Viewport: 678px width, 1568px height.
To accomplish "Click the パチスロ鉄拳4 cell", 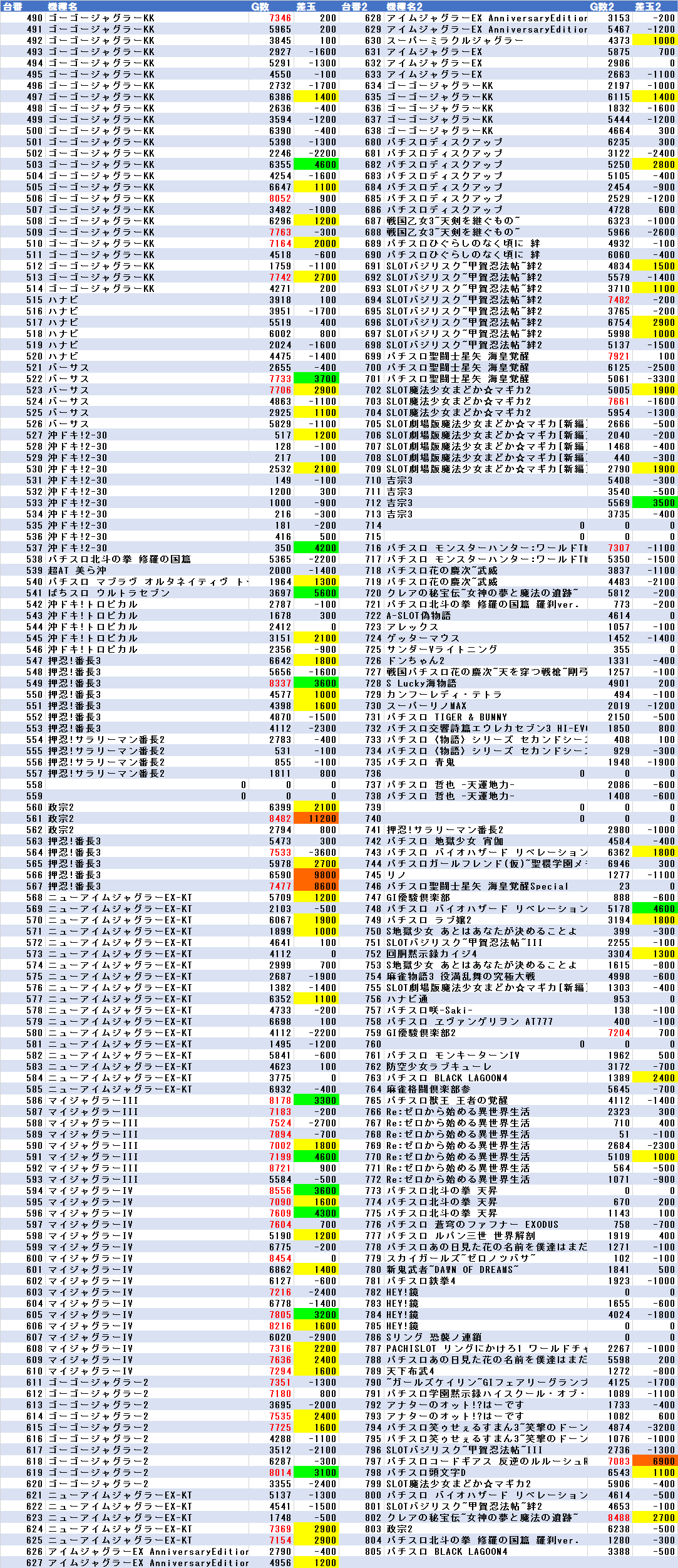I will 485,1280.
